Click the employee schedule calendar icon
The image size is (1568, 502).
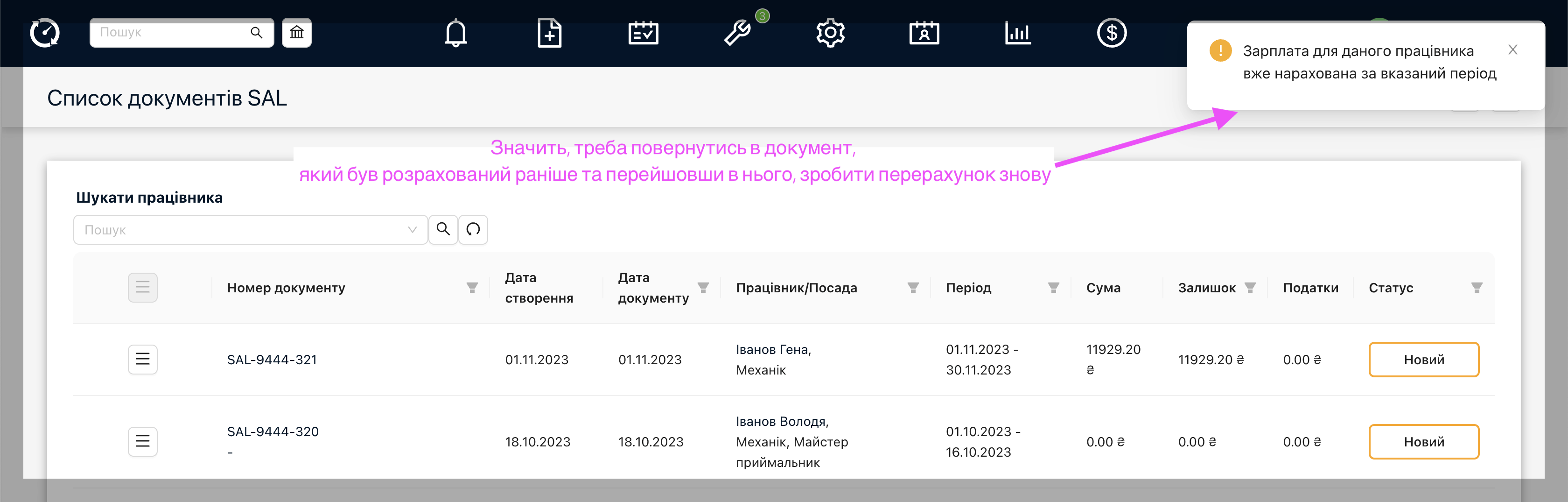(924, 33)
